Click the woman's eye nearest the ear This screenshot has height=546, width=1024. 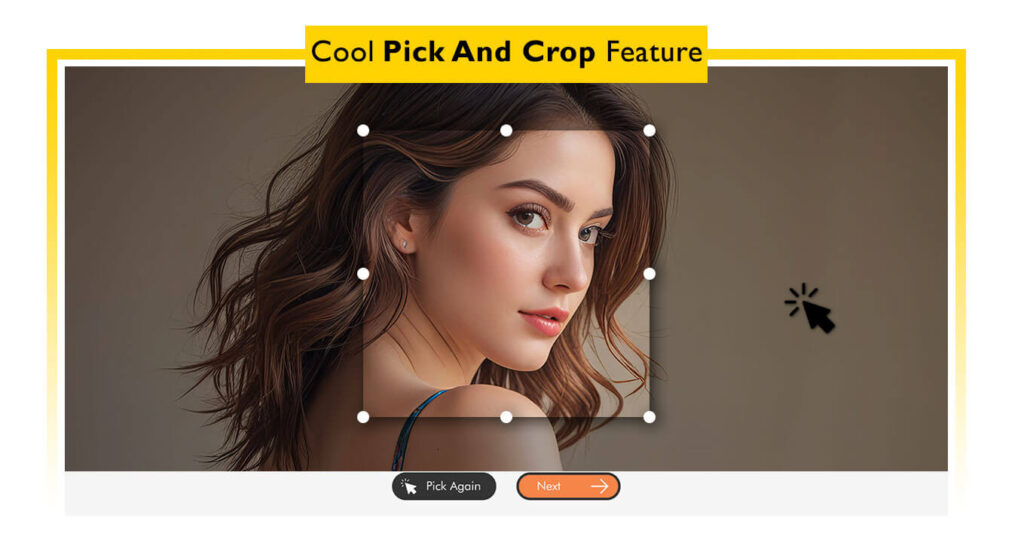[526, 216]
